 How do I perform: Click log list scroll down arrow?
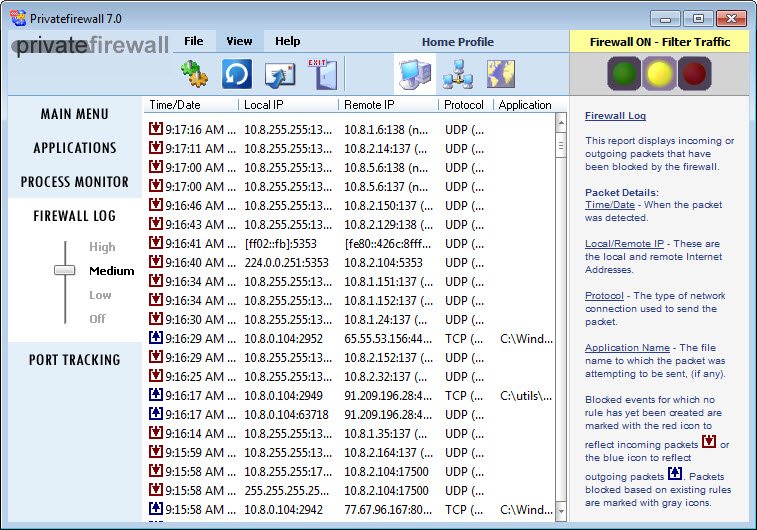[x=561, y=511]
